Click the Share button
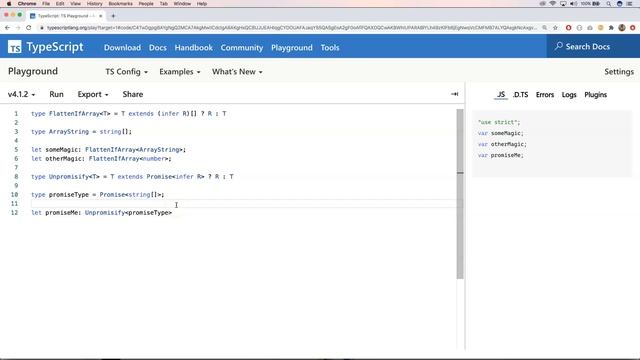 pyautogui.click(x=133, y=94)
